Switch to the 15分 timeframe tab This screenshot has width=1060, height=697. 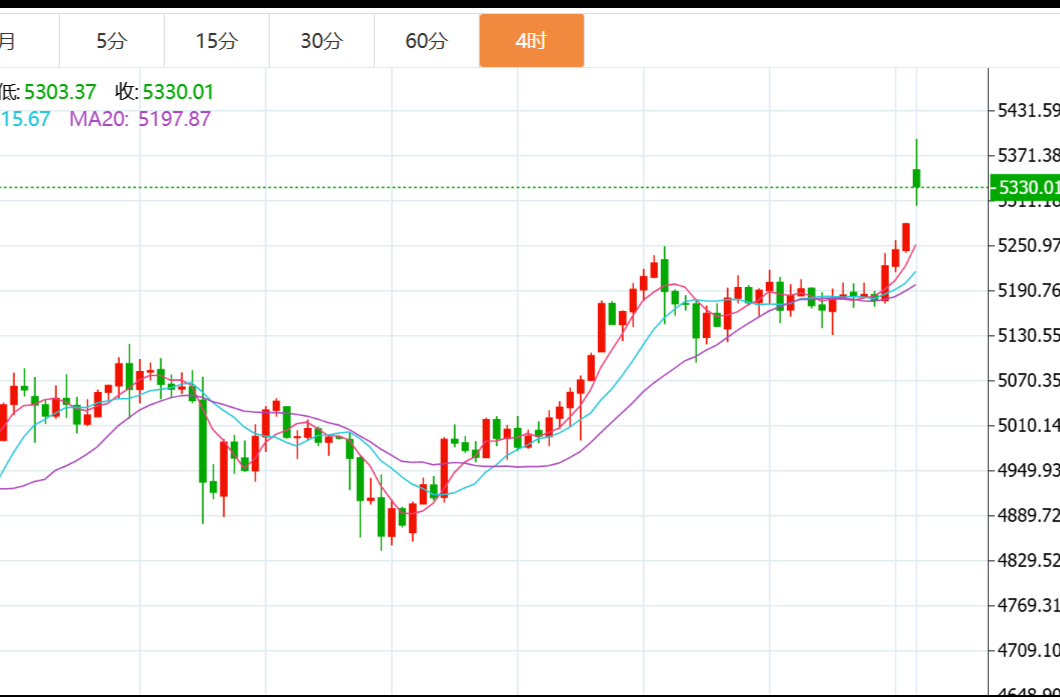tap(217, 41)
